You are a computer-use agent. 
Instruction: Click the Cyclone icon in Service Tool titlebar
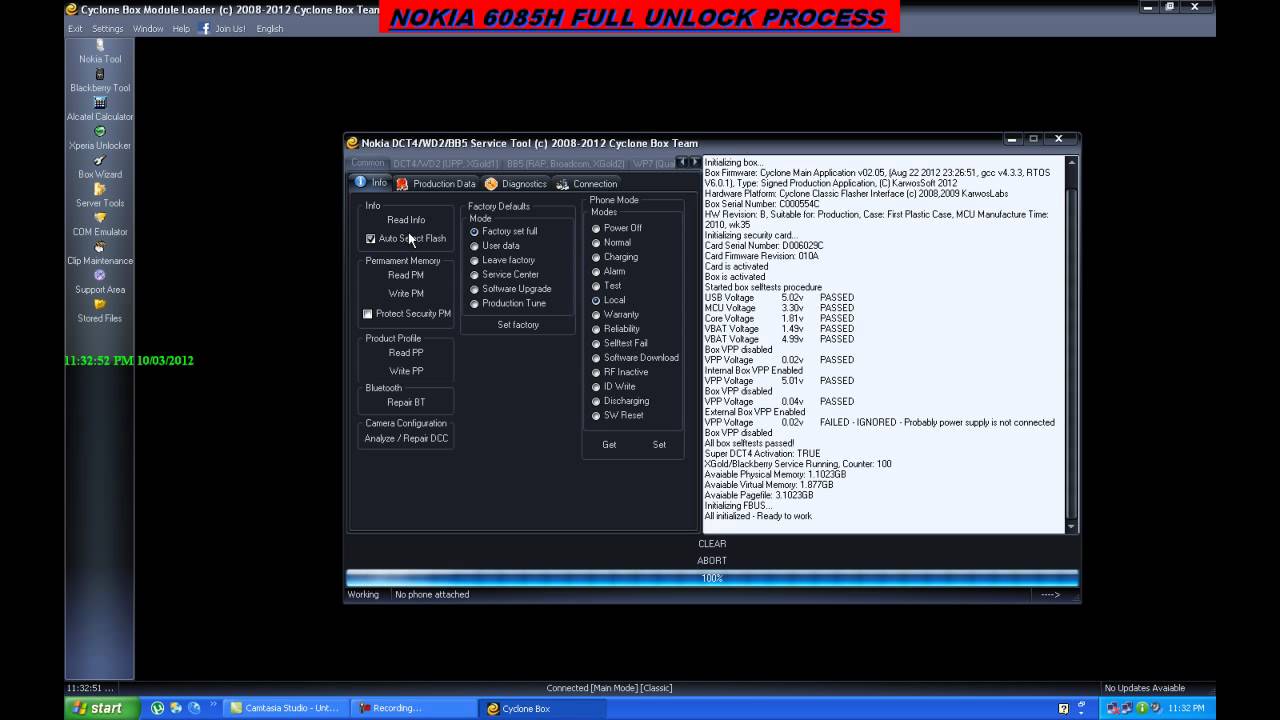pos(352,143)
